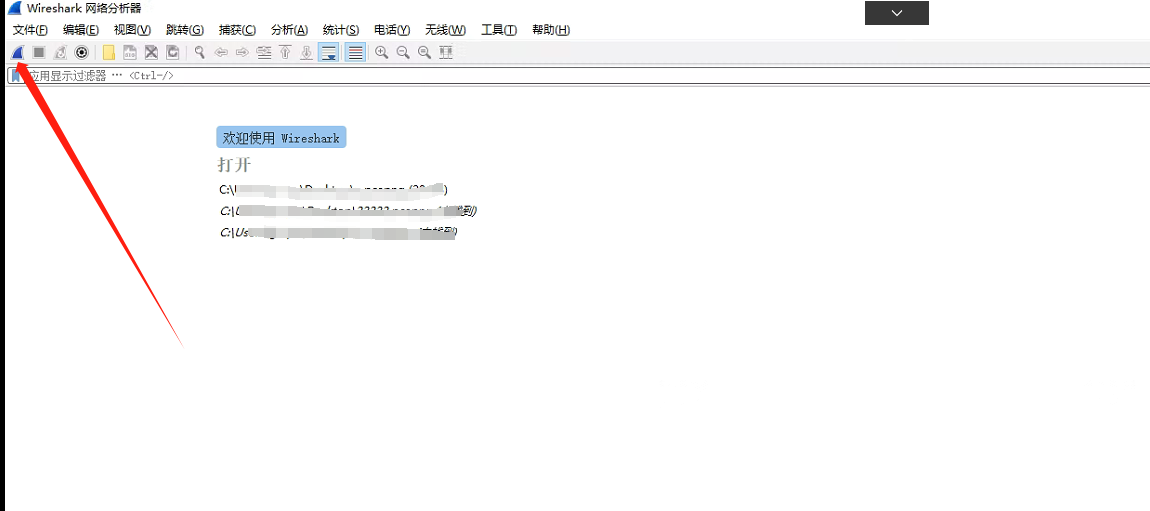Click the display filter bookmark icon
The width and height of the screenshot is (1150, 511).
tap(15, 76)
